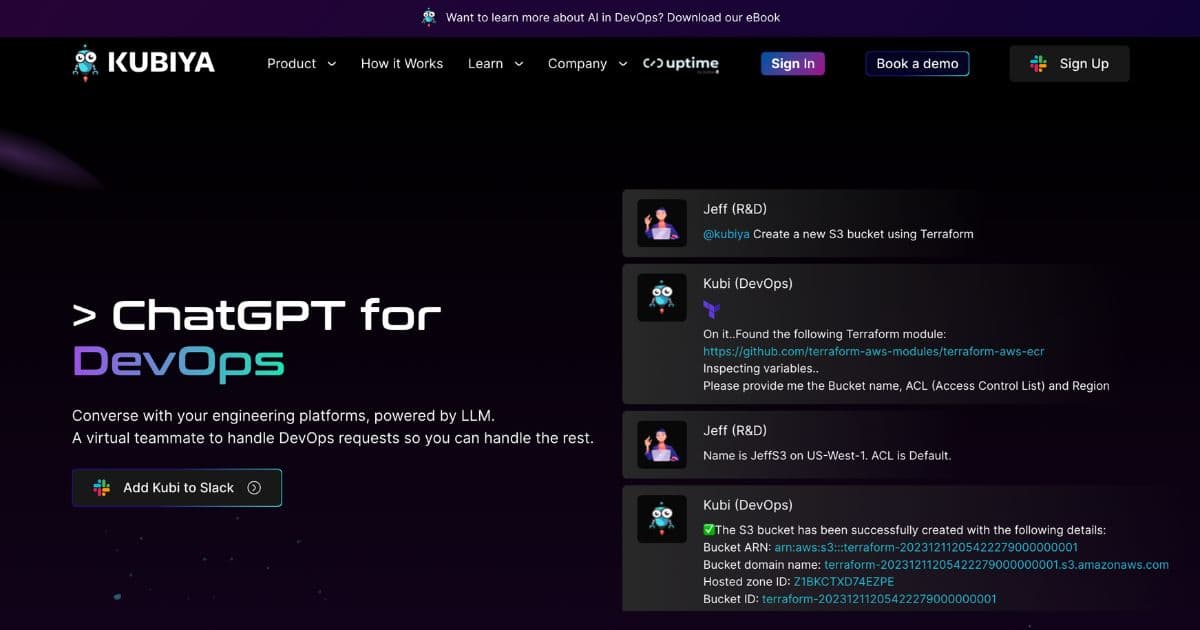Click the Slack icon in Sign Up button
This screenshot has height=630, width=1200.
[x=1039, y=63]
